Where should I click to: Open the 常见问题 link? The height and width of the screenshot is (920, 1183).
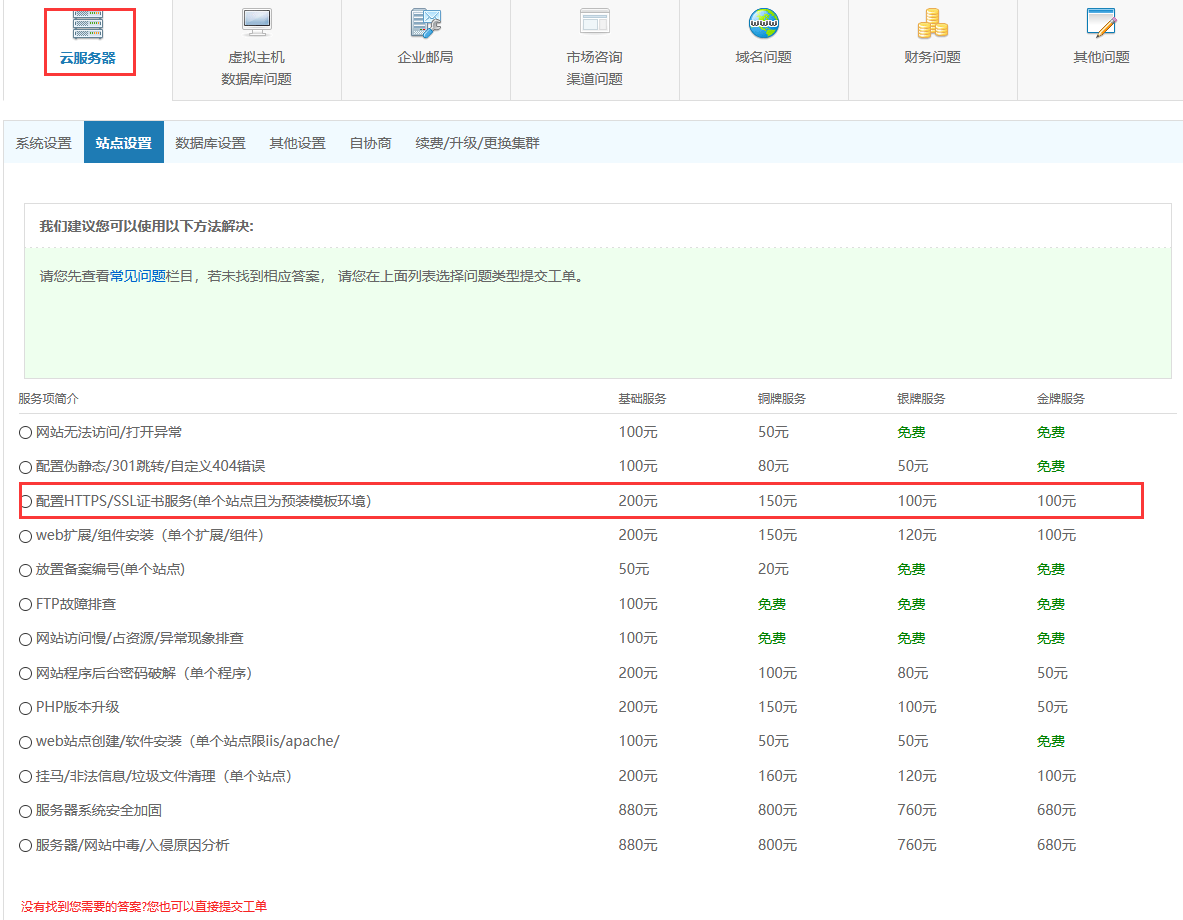click(x=138, y=276)
